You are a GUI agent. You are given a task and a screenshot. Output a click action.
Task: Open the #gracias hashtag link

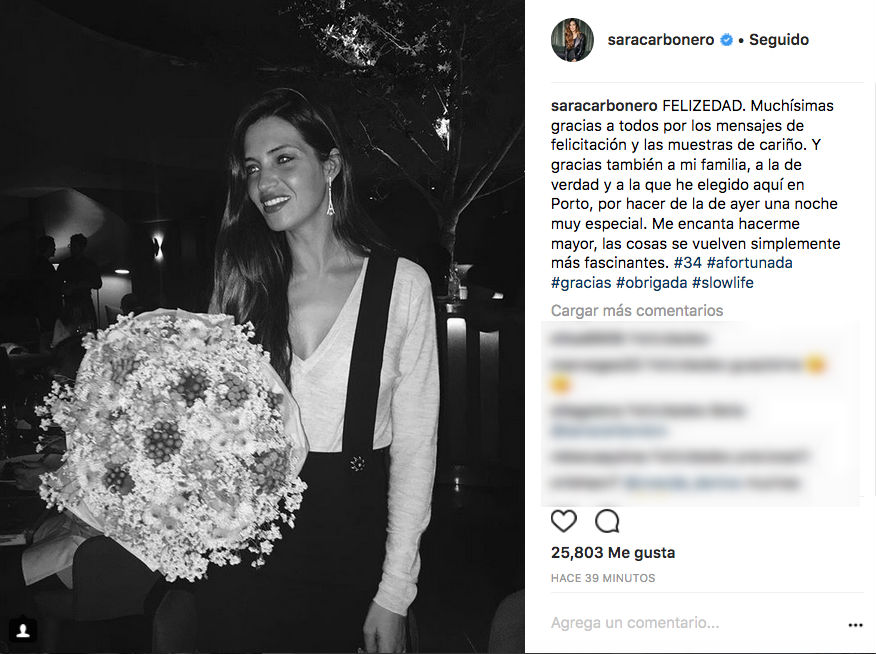click(581, 283)
